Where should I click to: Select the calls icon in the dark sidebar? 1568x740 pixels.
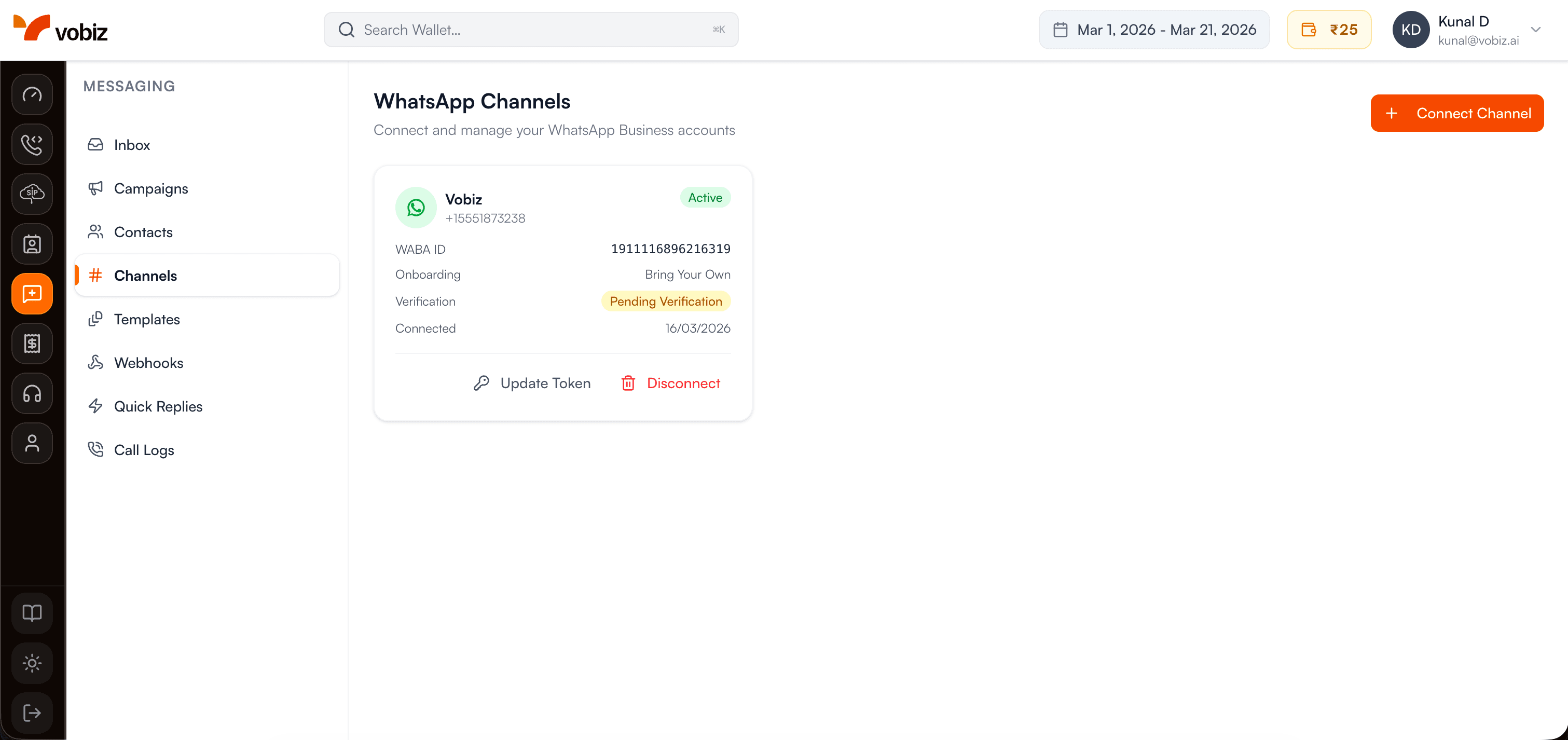coord(32,144)
